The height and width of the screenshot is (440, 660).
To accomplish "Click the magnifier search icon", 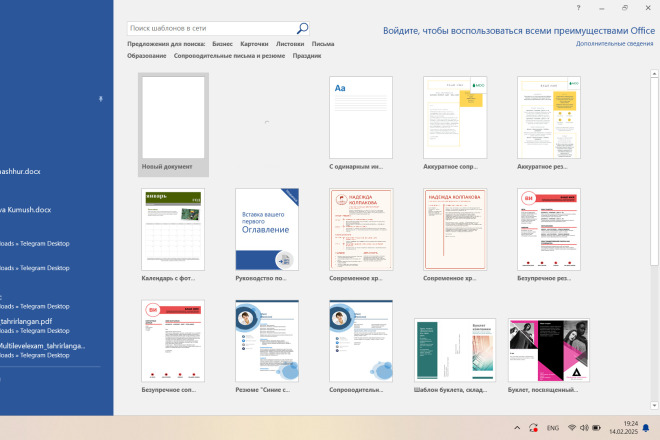I will point(302,28).
